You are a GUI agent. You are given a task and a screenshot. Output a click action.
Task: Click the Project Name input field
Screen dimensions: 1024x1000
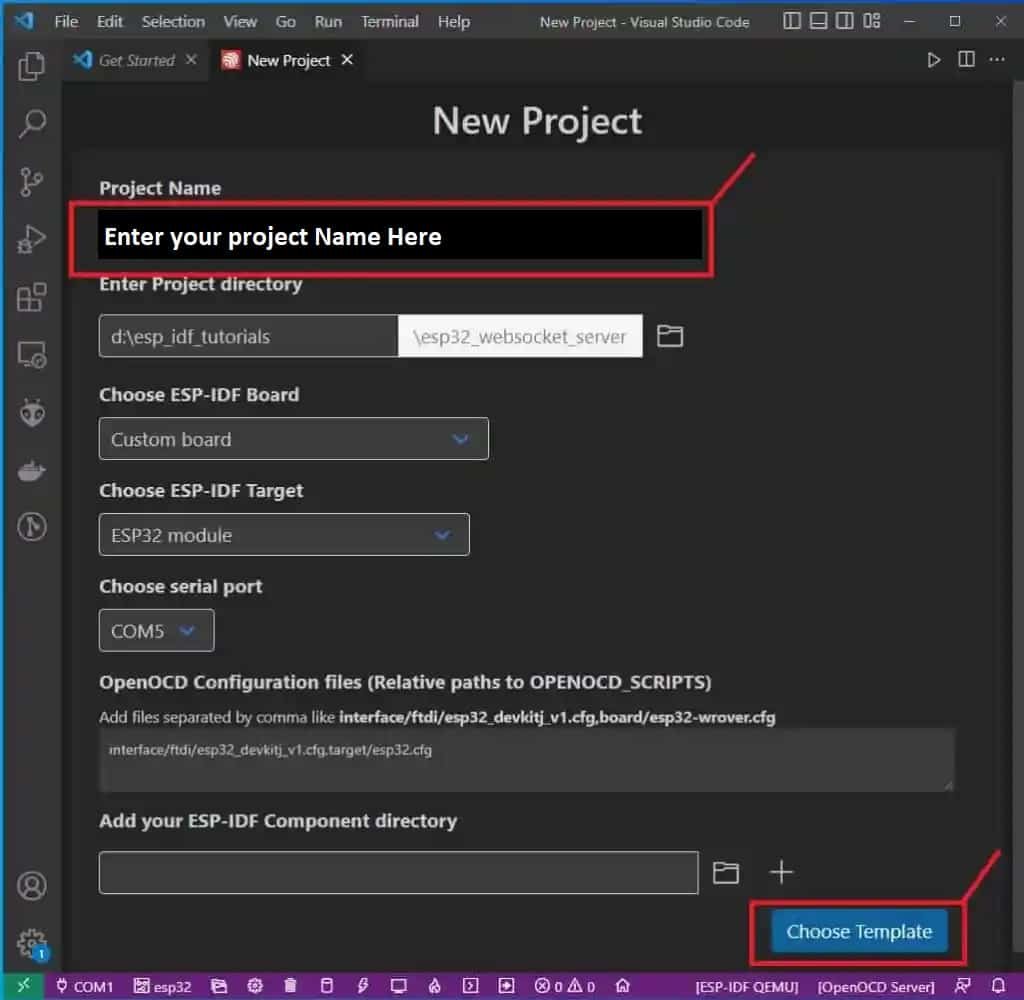point(400,236)
